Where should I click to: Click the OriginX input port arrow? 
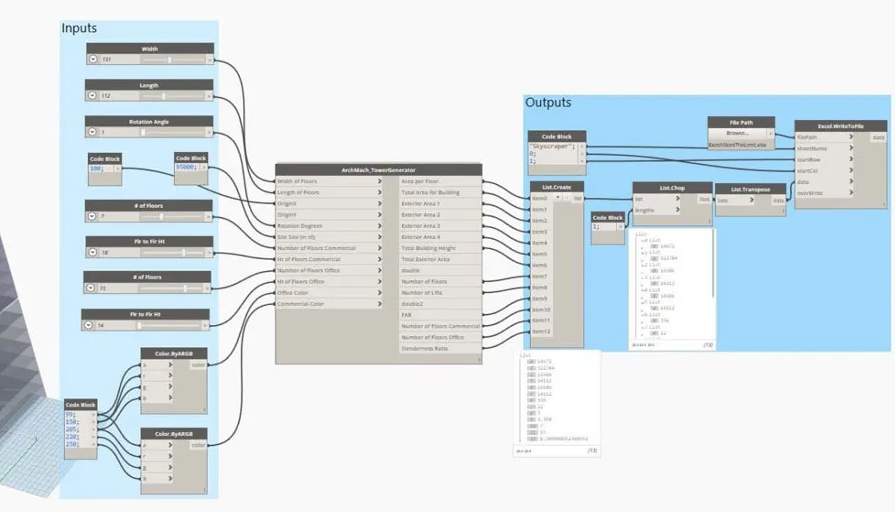pos(380,203)
